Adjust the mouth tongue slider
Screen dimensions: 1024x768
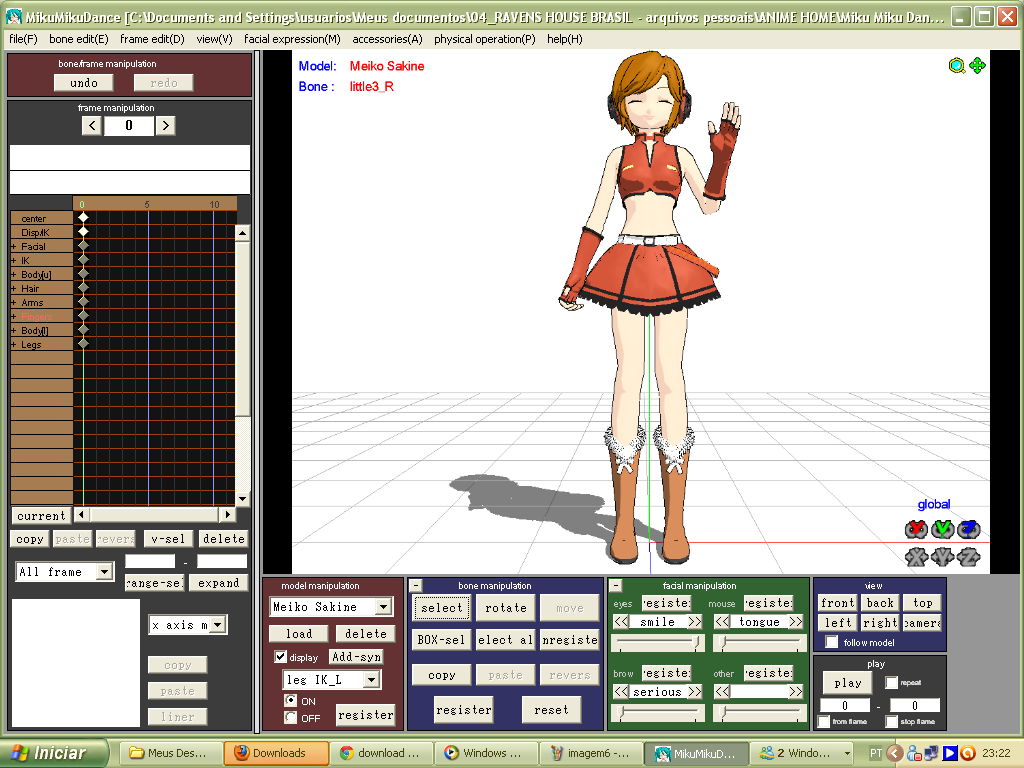pyautogui.click(x=760, y=643)
